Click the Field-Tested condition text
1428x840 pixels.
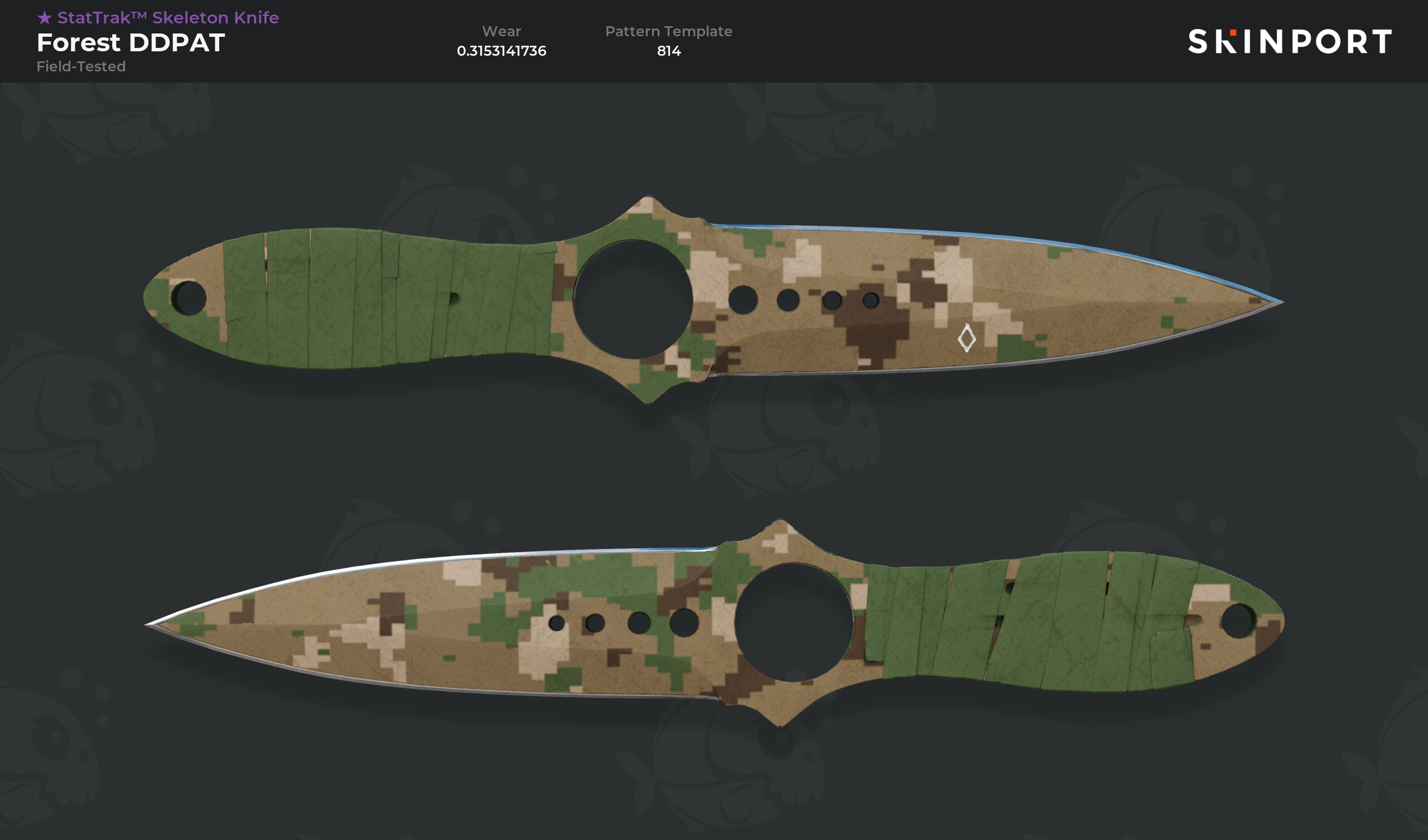(x=81, y=66)
